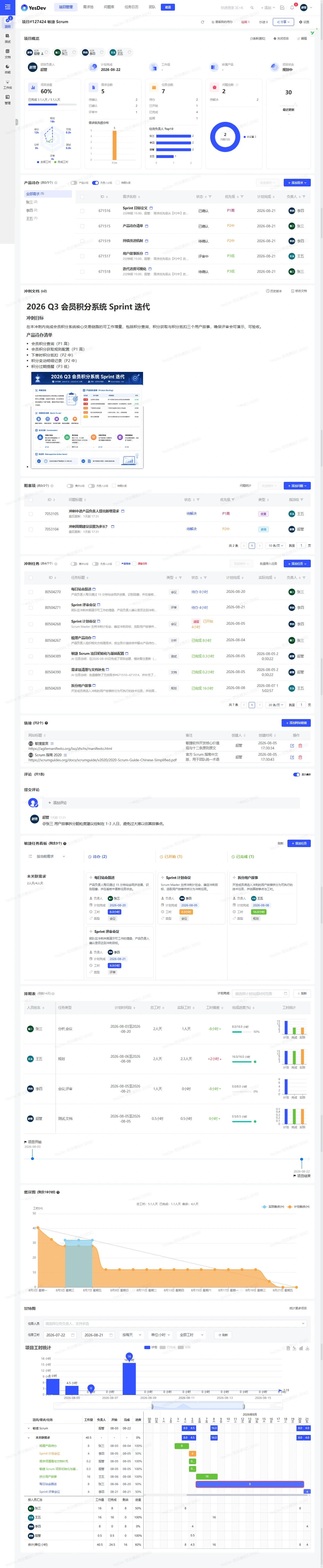
Task: Click red delete icon for 敏捷宣言 link row
Action: pos(300,745)
